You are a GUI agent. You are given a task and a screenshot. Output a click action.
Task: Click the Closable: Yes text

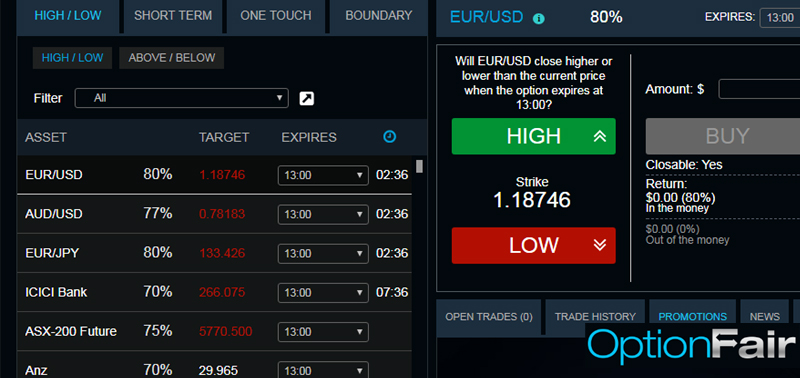[684, 165]
